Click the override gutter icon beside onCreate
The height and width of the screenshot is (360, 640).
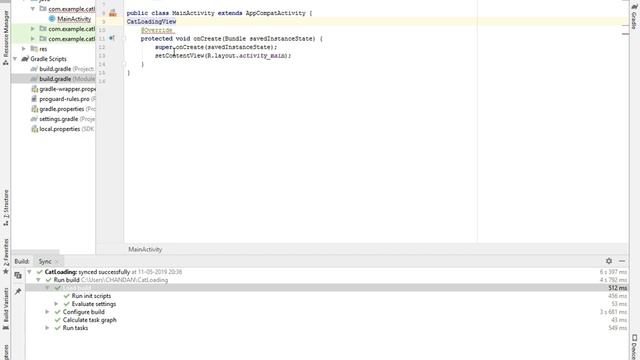point(111,38)
